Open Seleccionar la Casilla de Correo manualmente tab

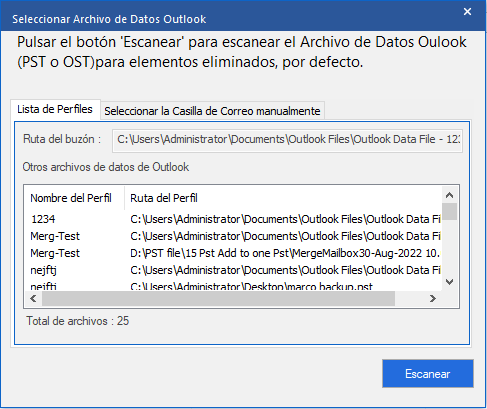212,111
